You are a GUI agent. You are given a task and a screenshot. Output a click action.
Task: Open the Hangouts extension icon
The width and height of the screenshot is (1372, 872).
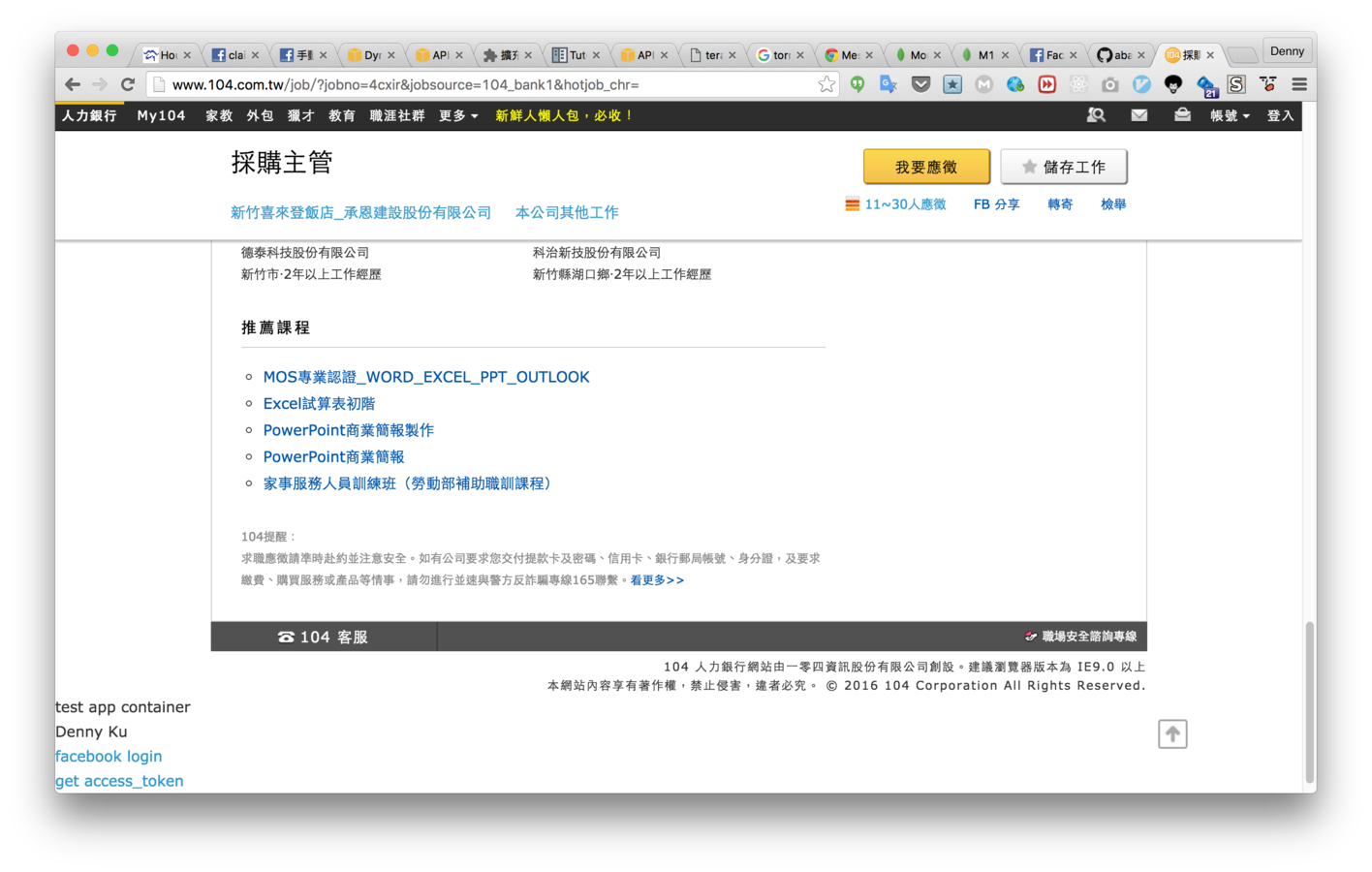[x=857, y=84]
